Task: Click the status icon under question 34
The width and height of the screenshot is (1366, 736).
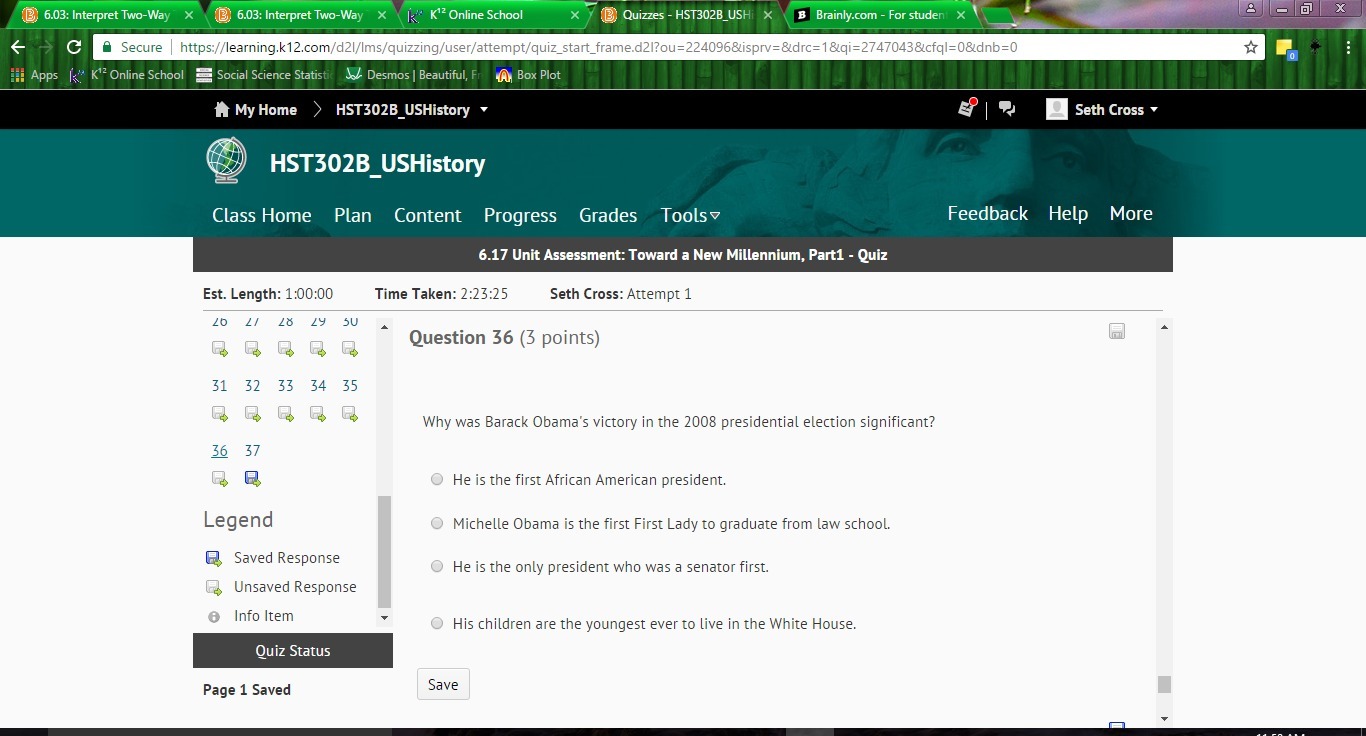Action: (317, 414)
